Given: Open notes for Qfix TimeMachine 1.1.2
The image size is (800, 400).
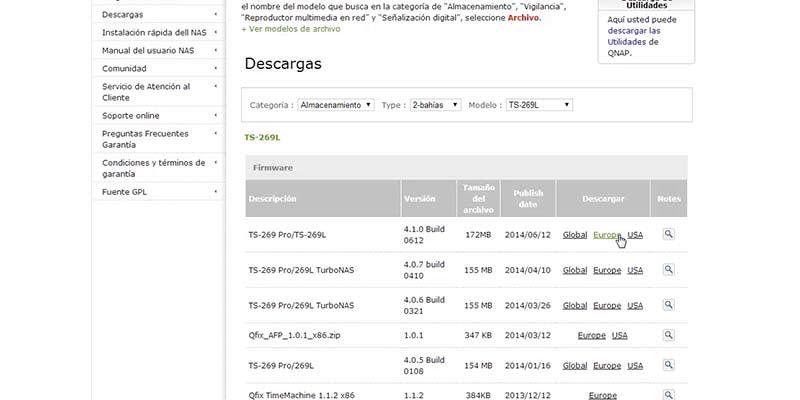Looking at the screenshot, I should click(x=668, y=395).
